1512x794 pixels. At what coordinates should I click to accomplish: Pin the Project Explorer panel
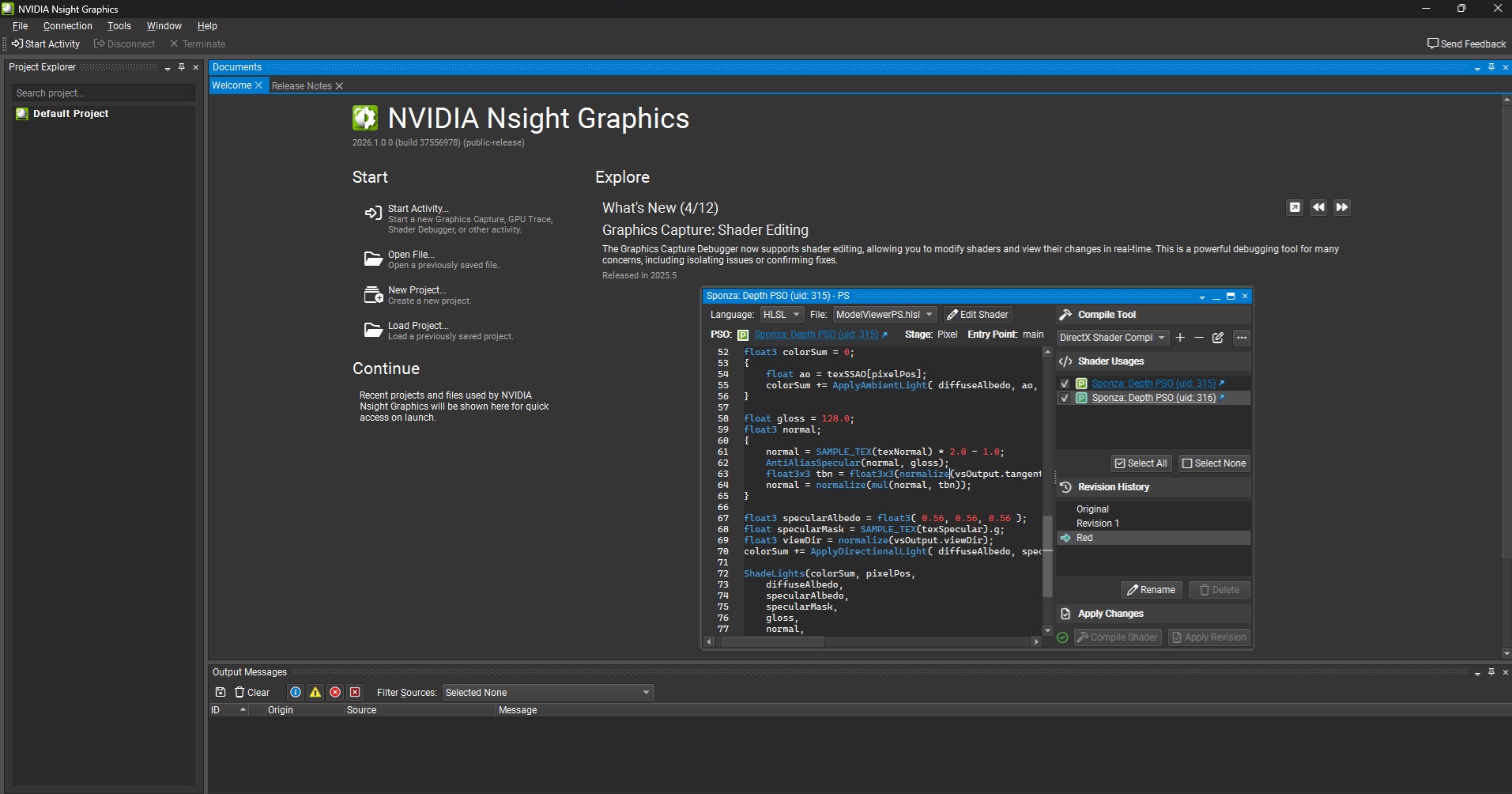click(182, 67)
